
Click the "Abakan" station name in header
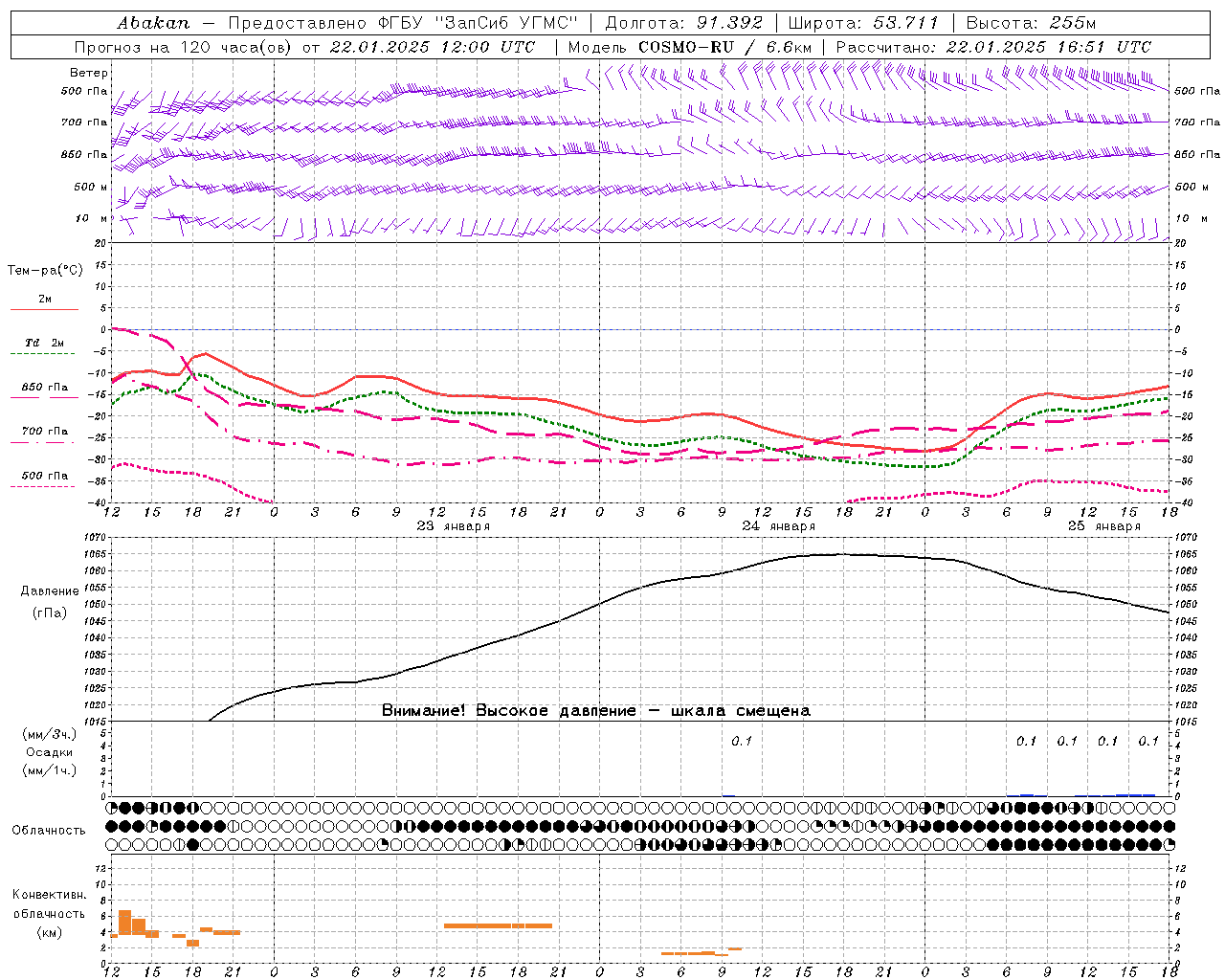click(x=153, y=23)
